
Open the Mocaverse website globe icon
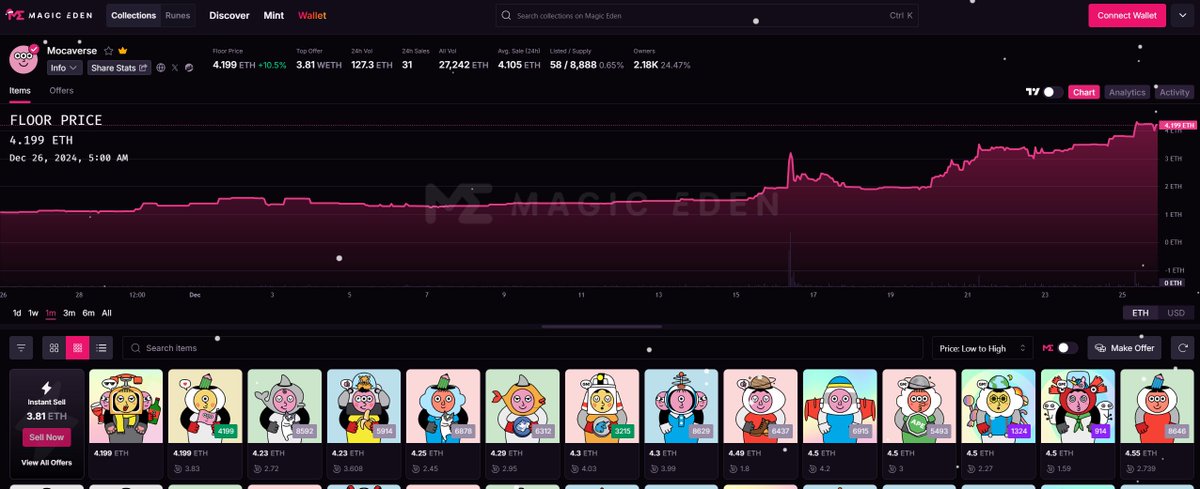161,67
